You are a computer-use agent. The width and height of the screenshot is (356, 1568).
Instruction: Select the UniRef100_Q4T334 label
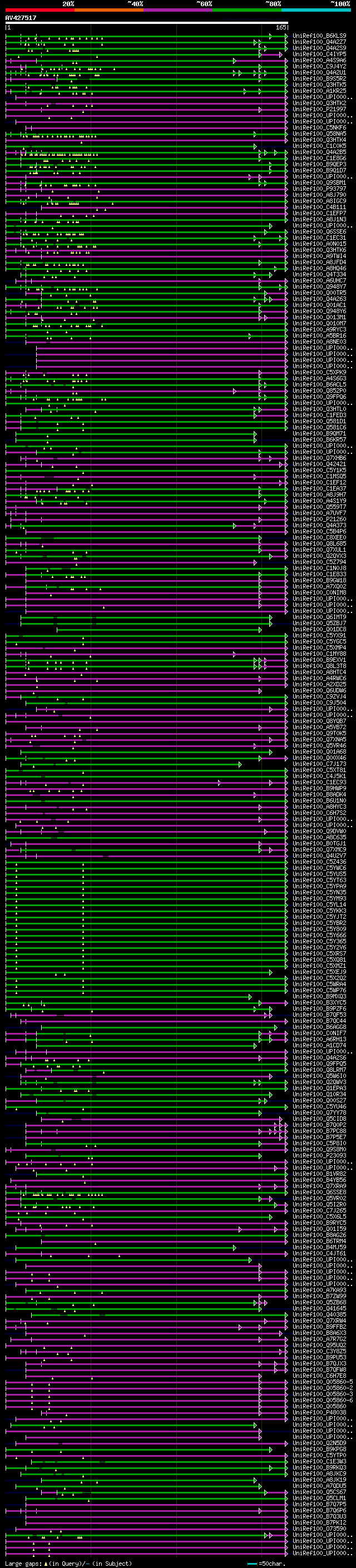tap(319, 275)
